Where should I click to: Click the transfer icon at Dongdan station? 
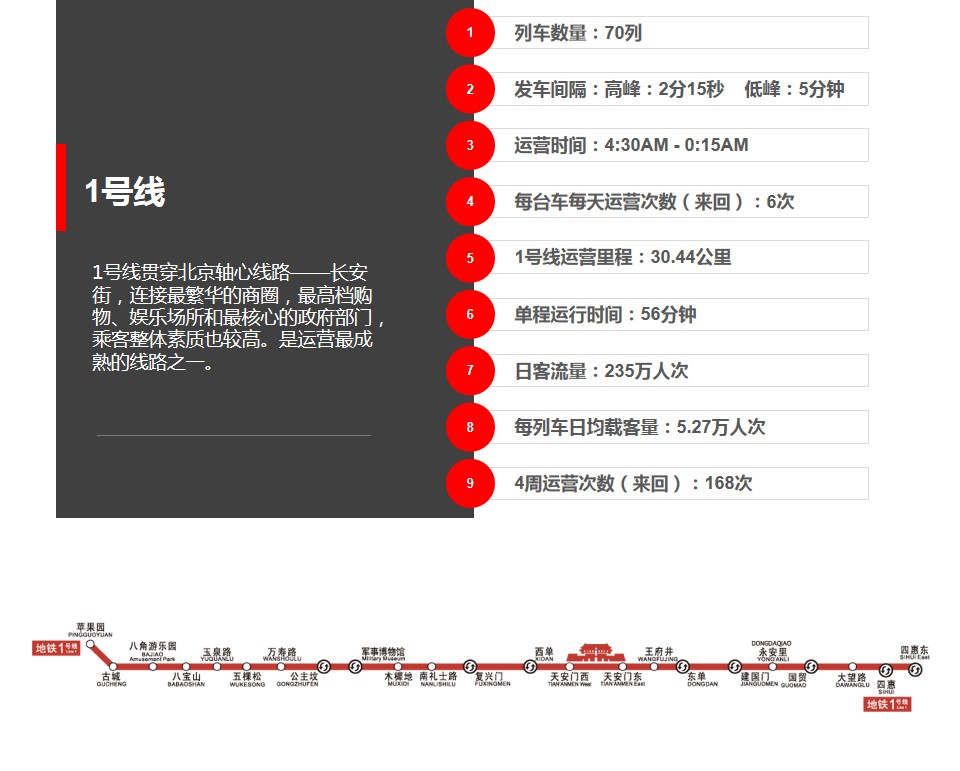pyautogui.click(x=683, y=666)
